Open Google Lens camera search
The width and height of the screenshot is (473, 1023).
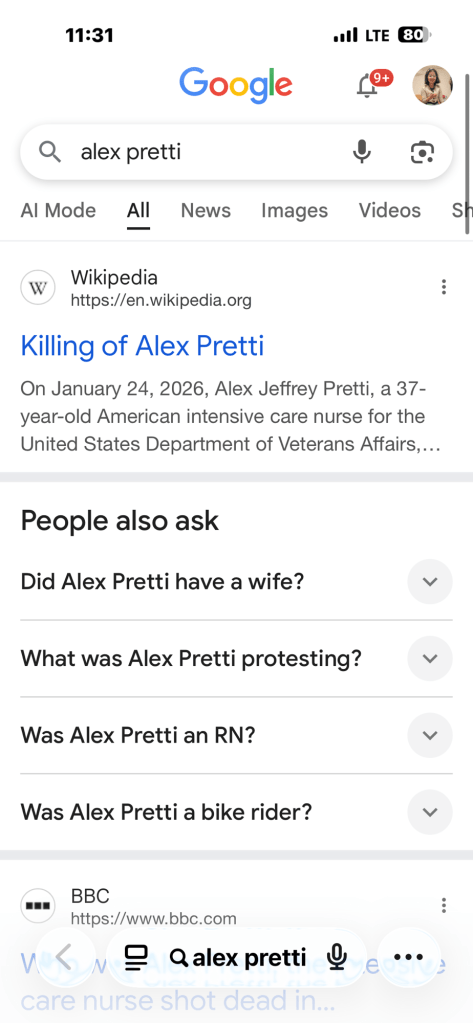point(422,152)
